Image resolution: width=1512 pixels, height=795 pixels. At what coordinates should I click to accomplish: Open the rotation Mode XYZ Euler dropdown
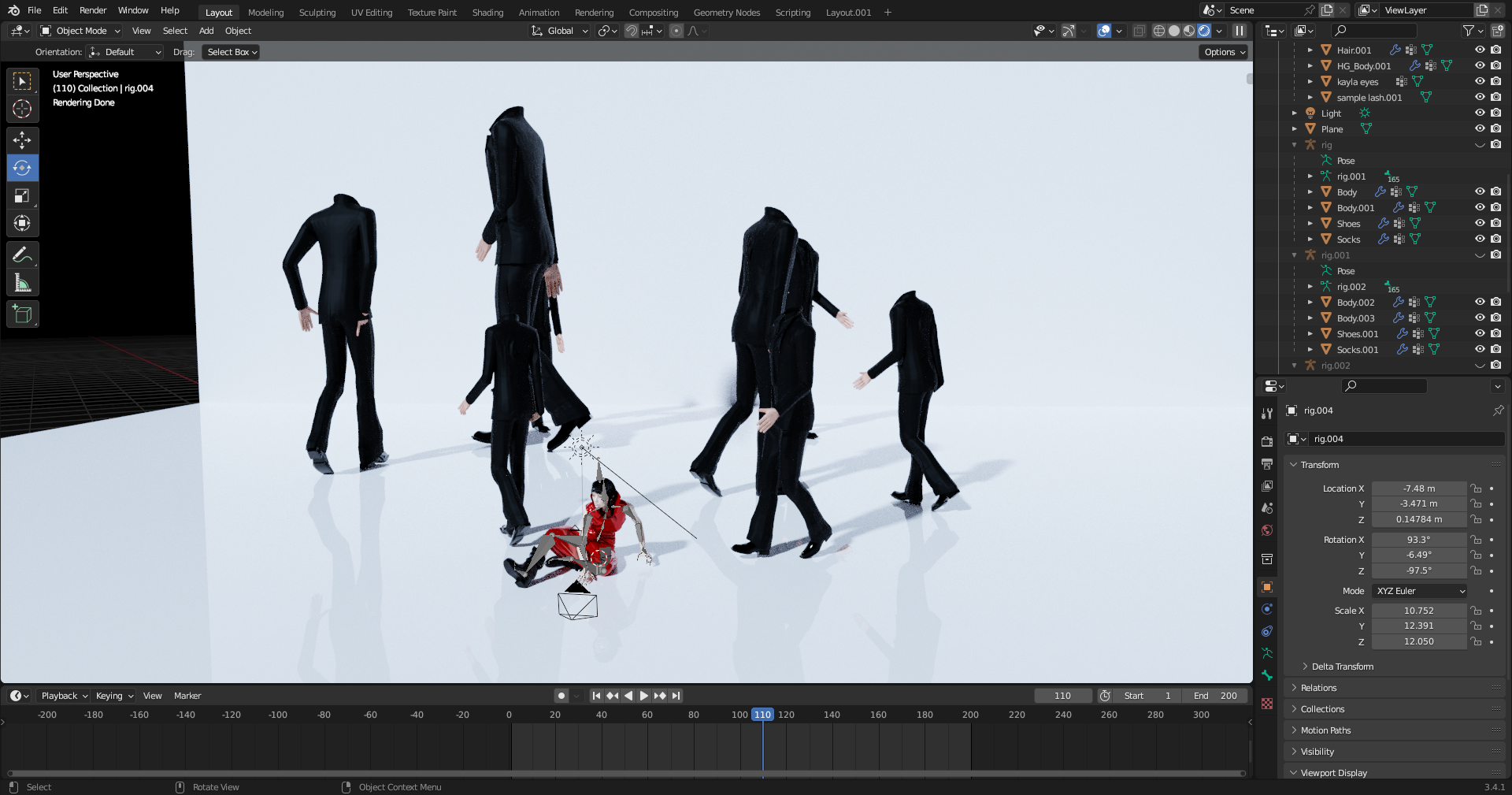(x=1419, y=591)
